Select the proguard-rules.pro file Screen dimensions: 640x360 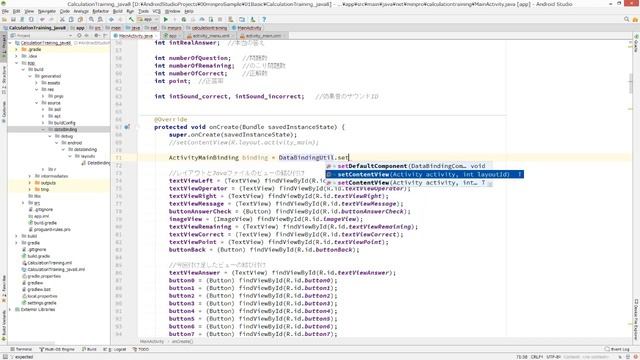point(50,229)
